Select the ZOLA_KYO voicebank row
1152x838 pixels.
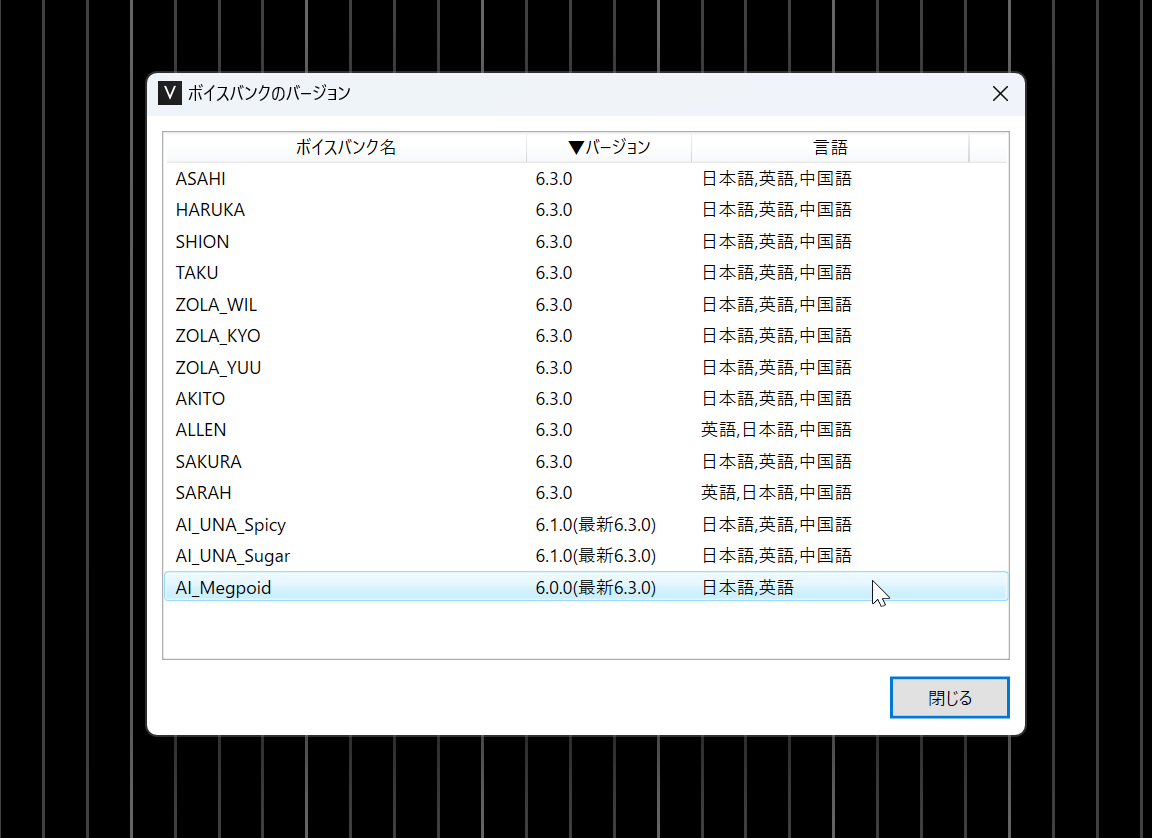coord(586,336)
